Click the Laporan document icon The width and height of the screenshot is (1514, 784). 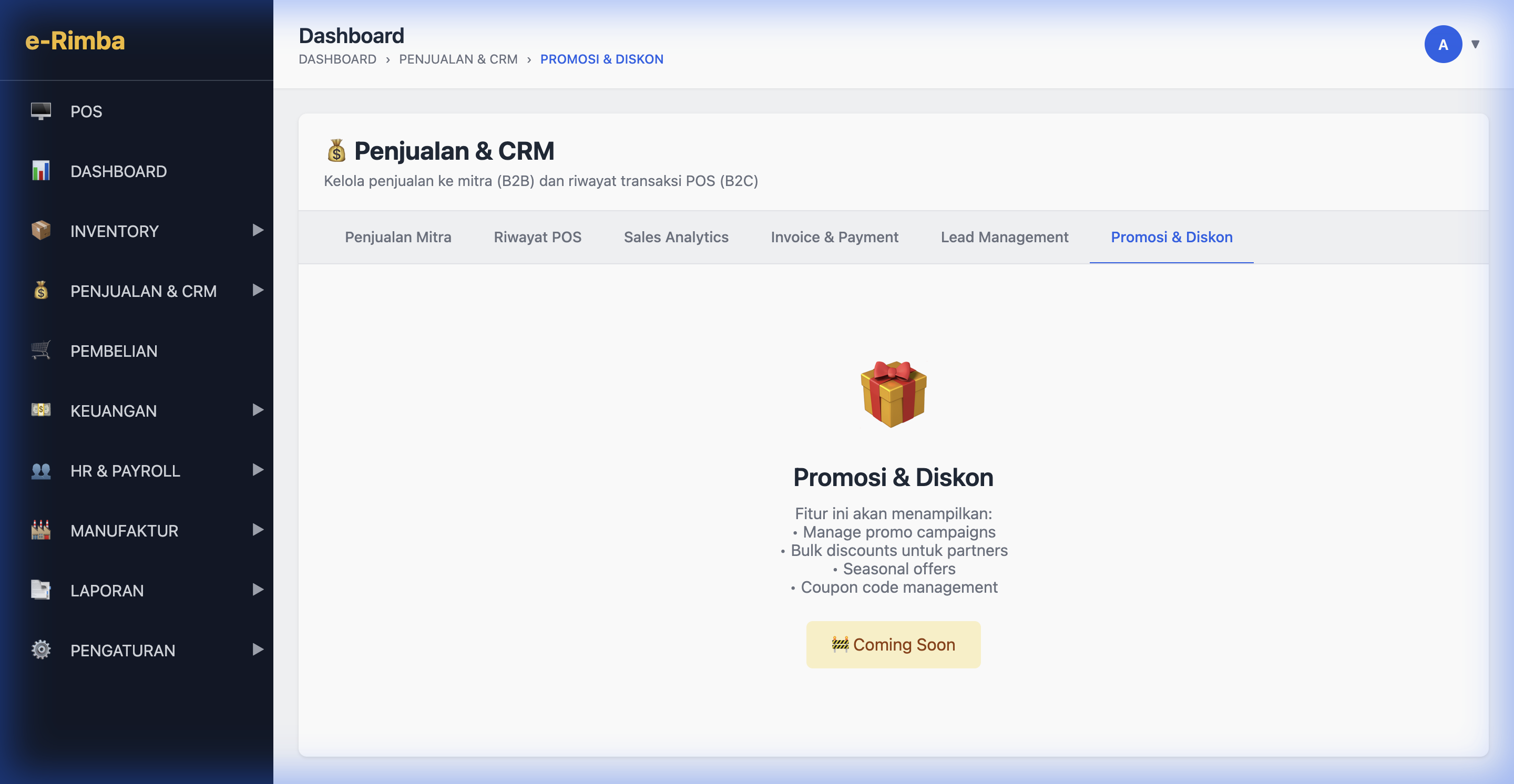[x=40, y=590]
